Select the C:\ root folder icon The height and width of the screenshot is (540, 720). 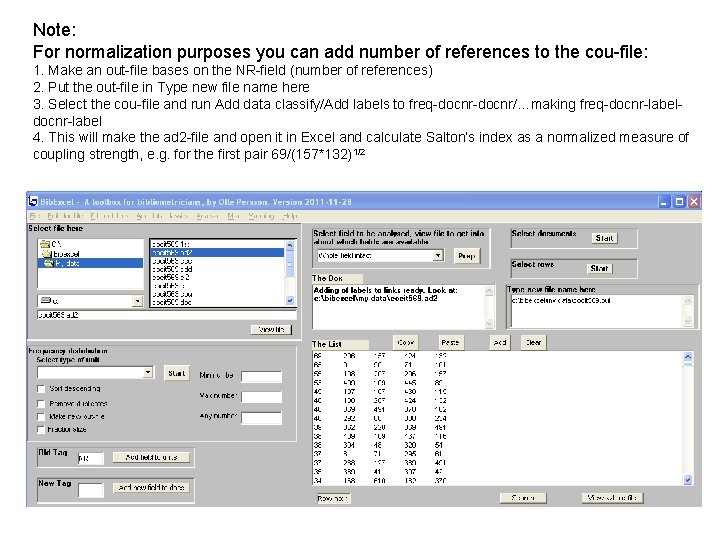(45, 244)
